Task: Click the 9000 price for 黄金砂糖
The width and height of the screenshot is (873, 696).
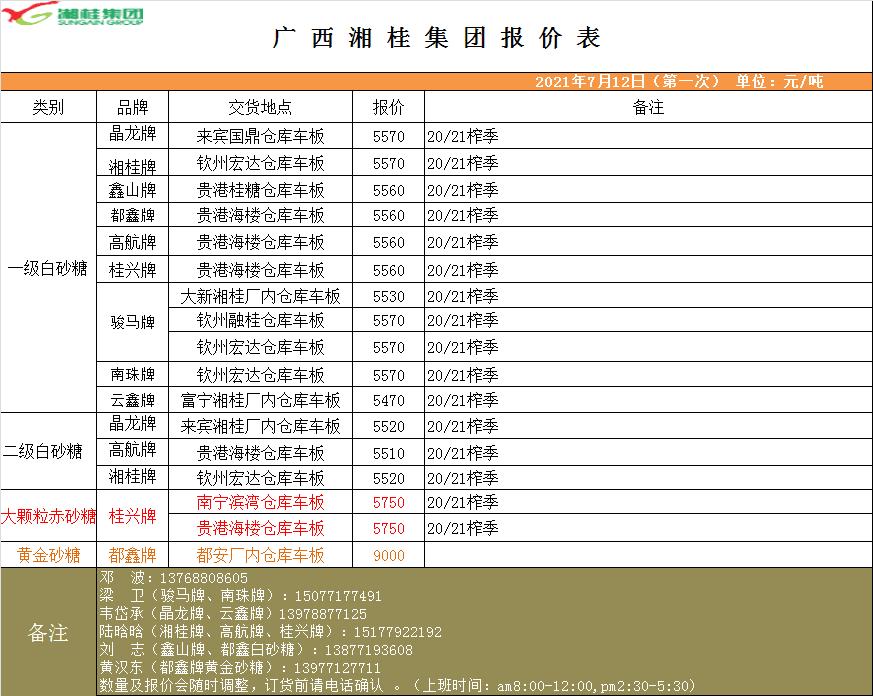Action: click(388, 555)
